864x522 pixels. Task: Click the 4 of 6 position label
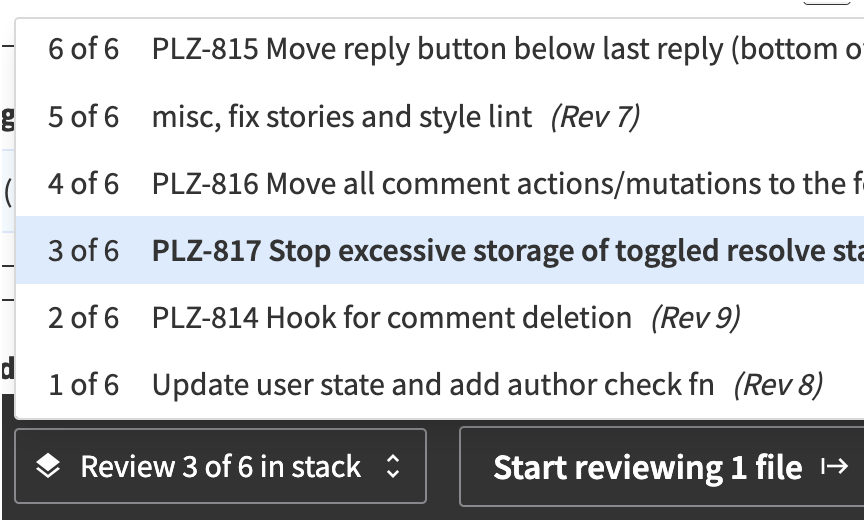point(83,184)
